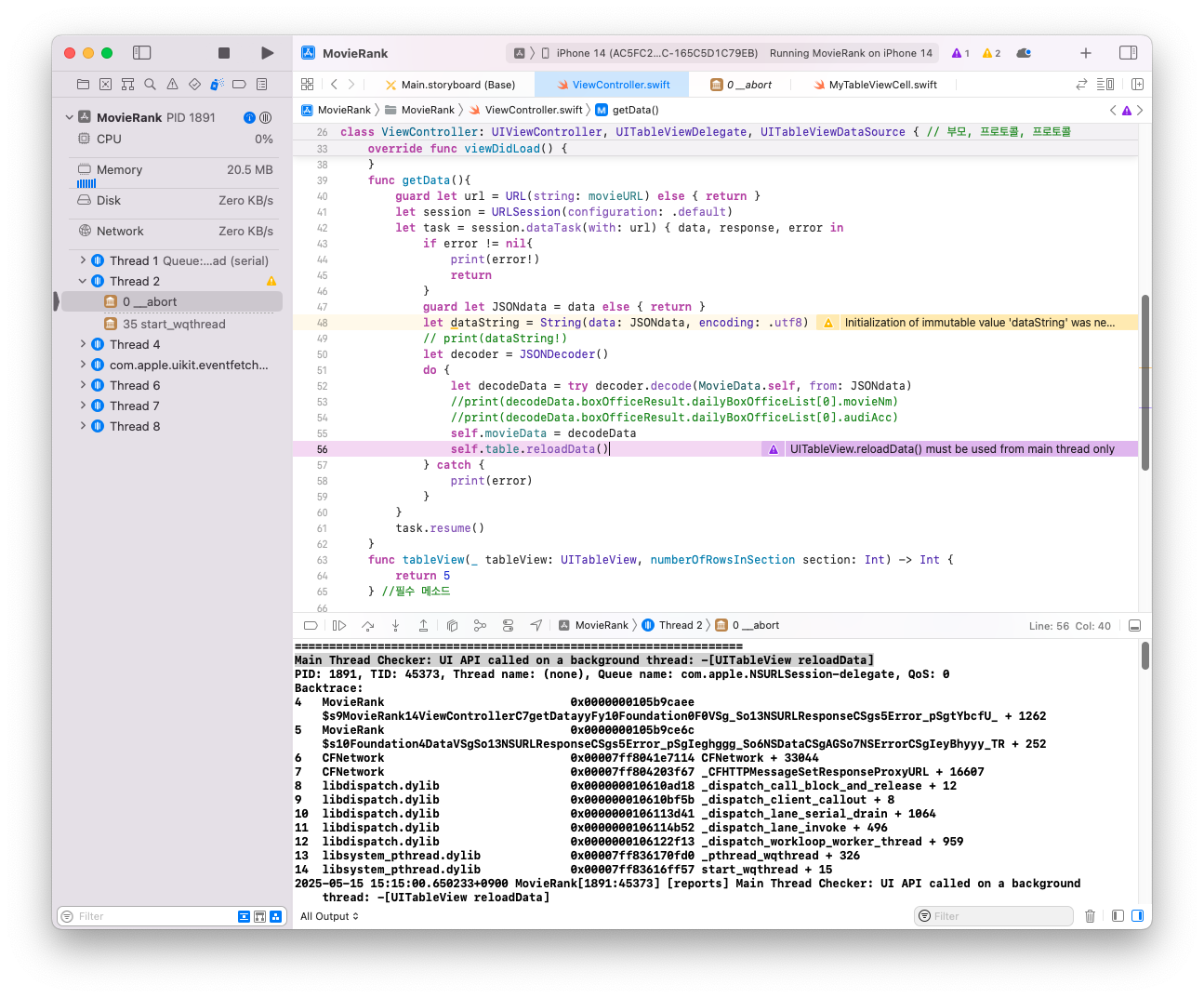The width and height of the screenshot is (1204, 998).
Task: Clear the console with trash icon
Action: point(1091,916)
